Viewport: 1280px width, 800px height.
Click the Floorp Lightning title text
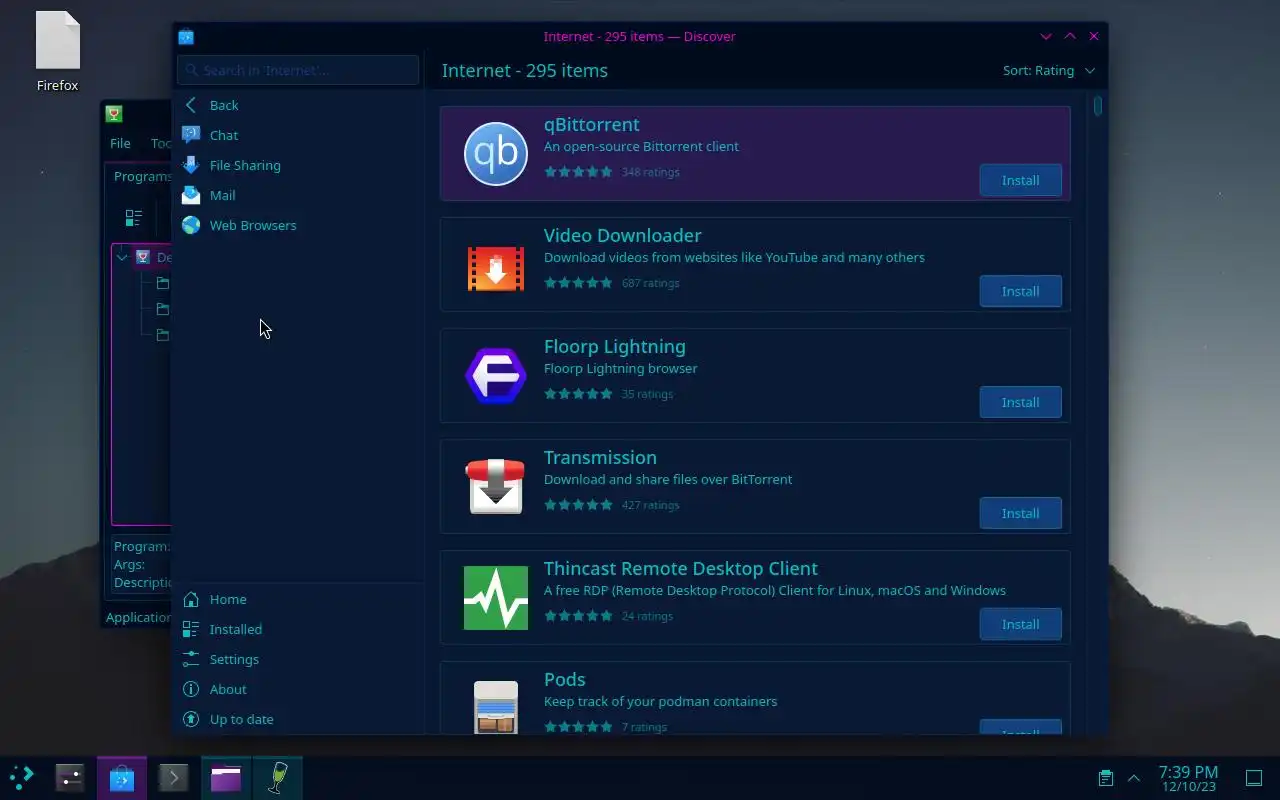click(x=614, y=346)
